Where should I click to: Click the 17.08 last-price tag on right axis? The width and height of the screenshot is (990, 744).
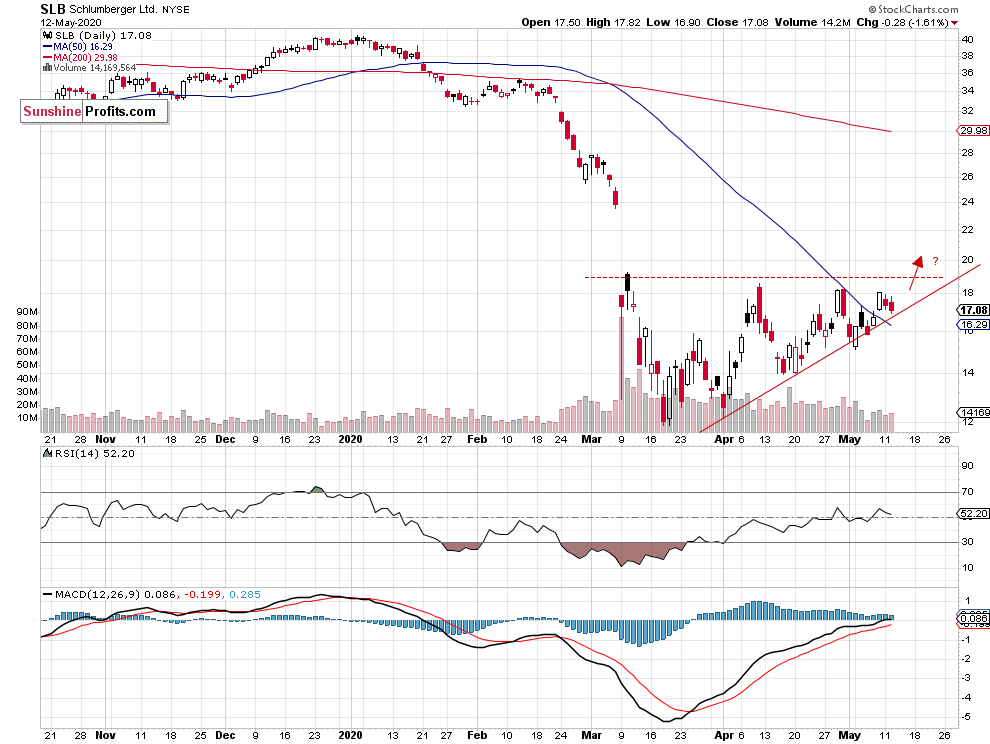973,310
